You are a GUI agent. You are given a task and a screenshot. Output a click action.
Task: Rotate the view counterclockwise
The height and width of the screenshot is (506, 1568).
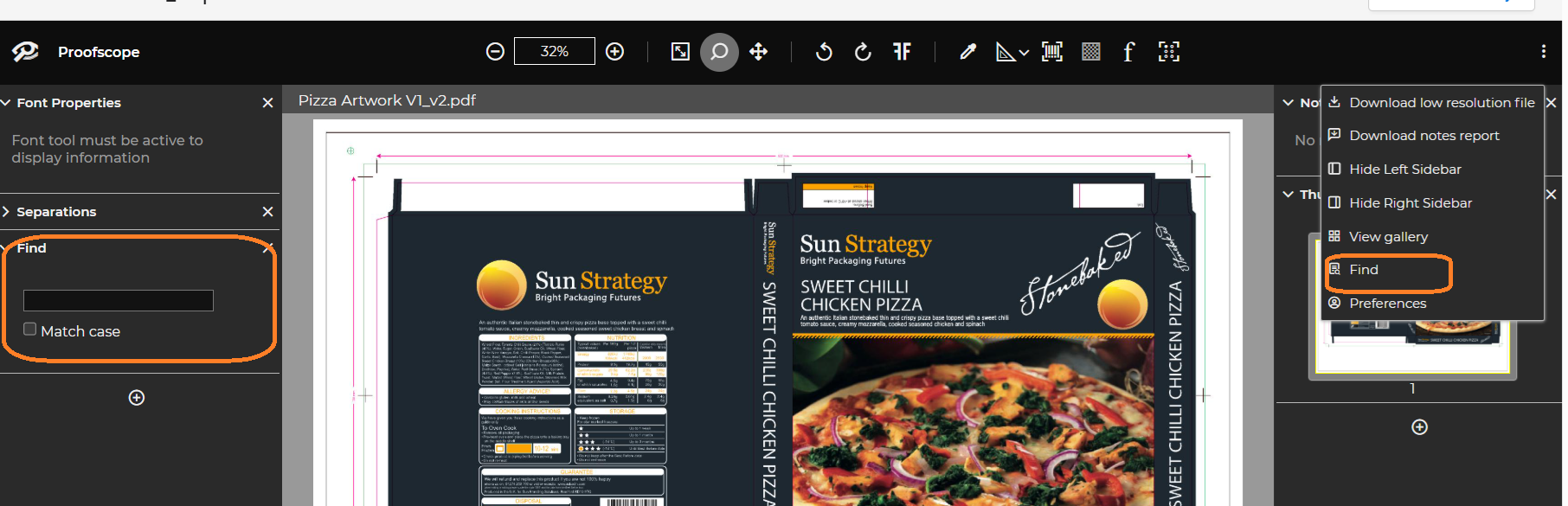tap(824, 52)
